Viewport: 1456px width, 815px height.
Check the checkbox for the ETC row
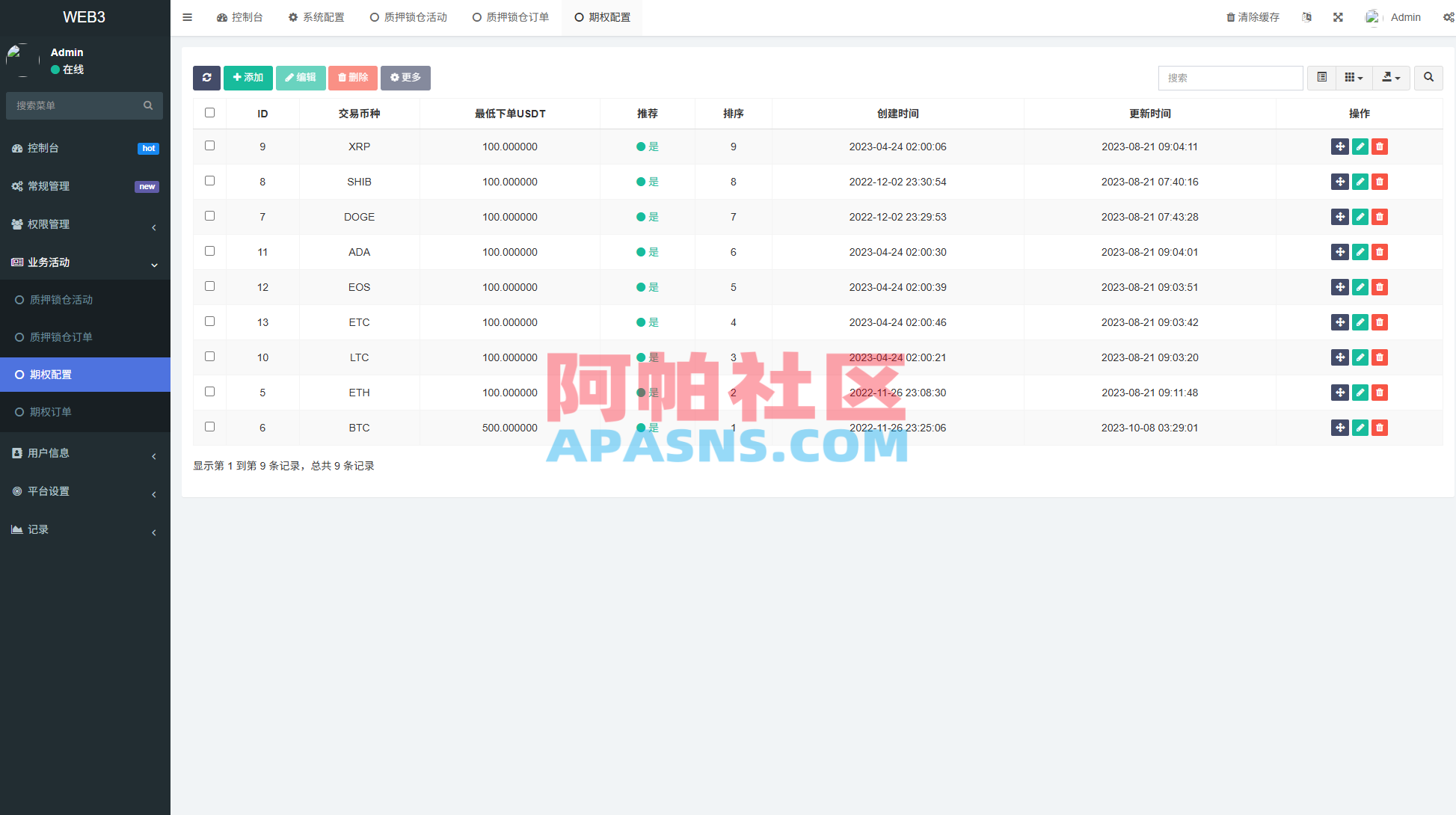(x=209, y=322)
